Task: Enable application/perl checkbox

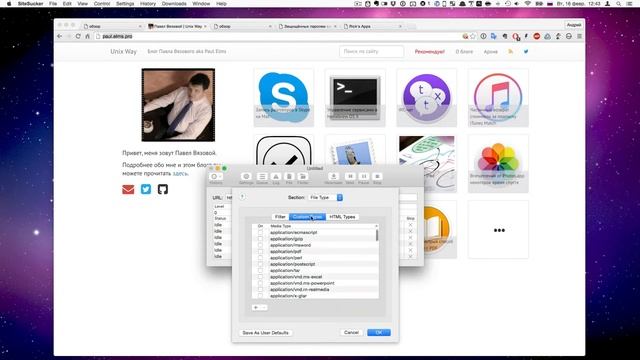Action: tap(260, 258)
